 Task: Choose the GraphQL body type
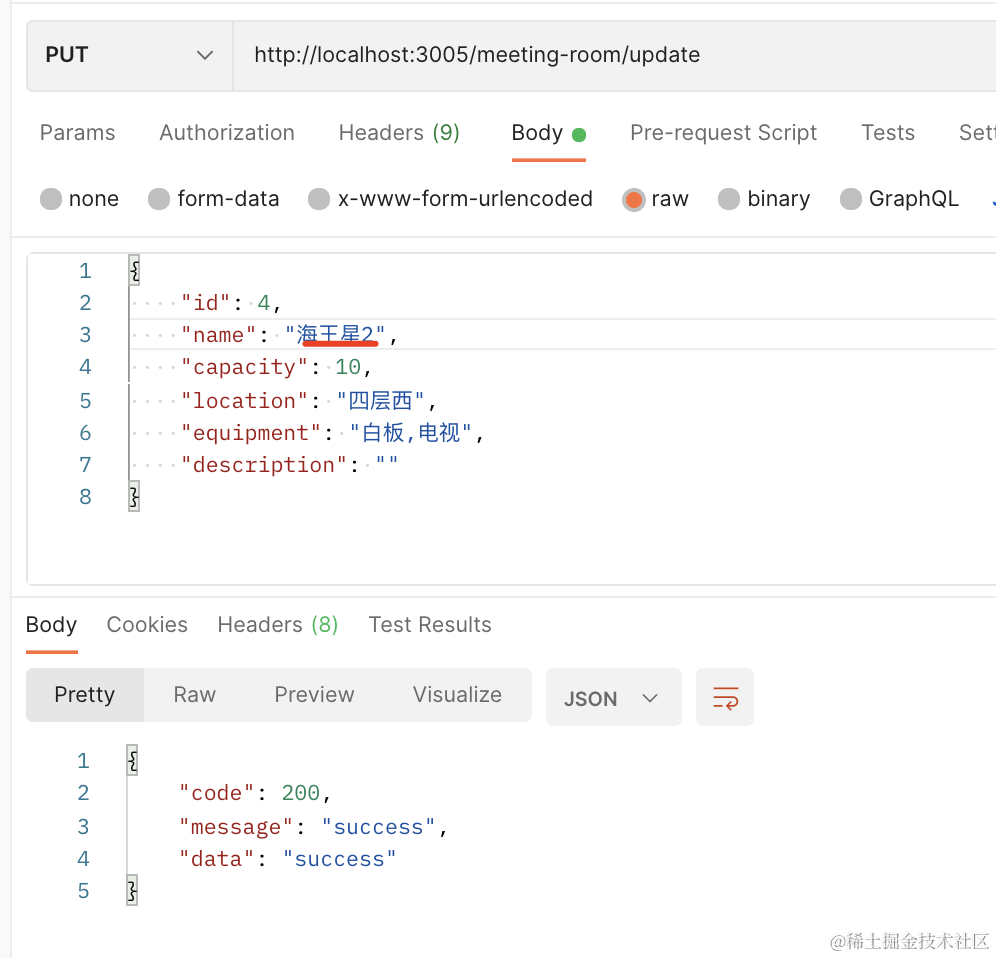pyautogui.click(x=851, y=199)
